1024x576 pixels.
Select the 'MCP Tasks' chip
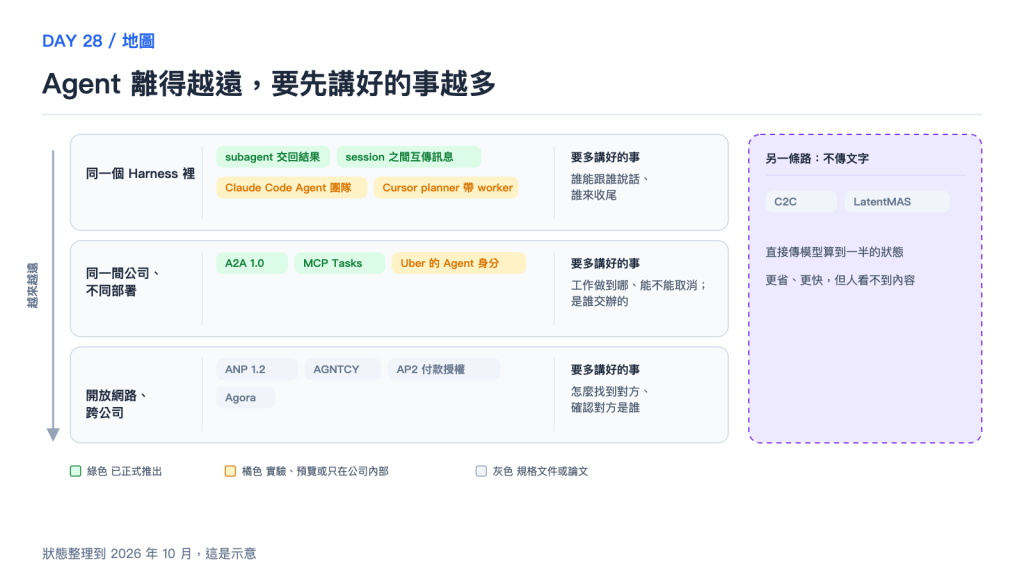tap(340, 263)
